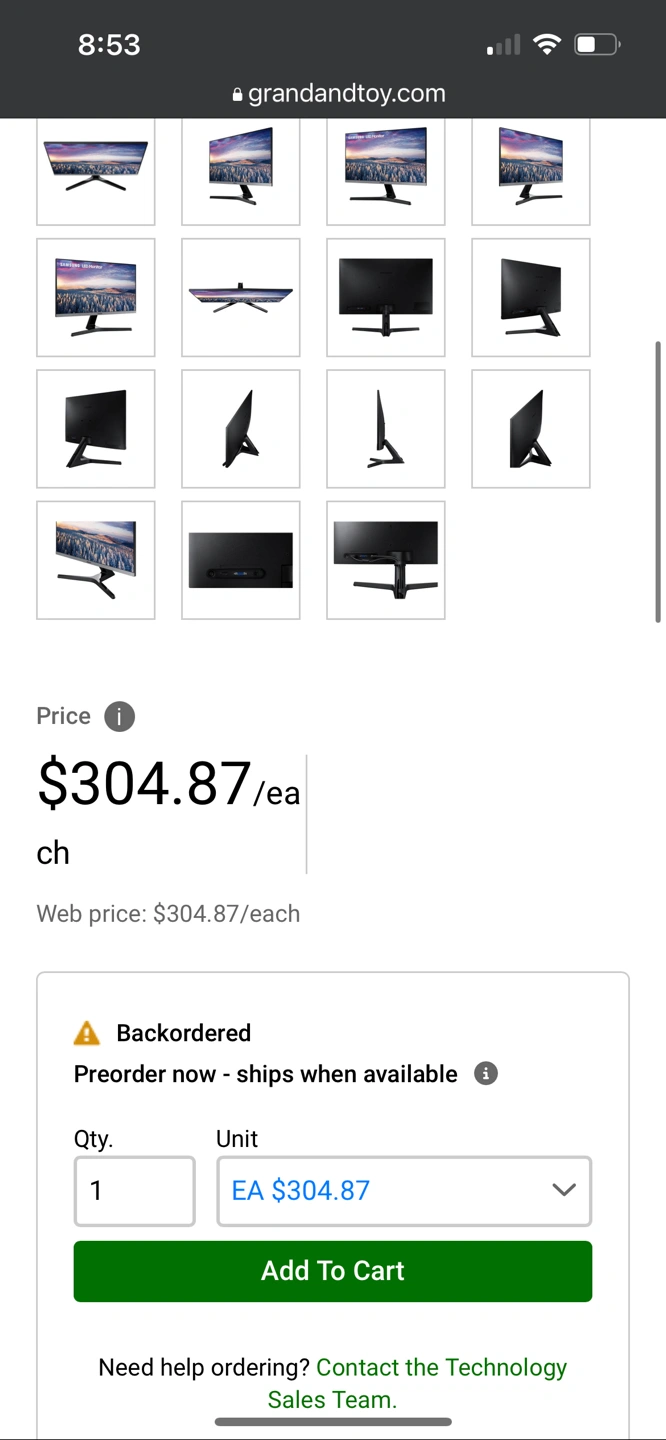Tap the grandandtoy.com address bar

tap(338, 94)
